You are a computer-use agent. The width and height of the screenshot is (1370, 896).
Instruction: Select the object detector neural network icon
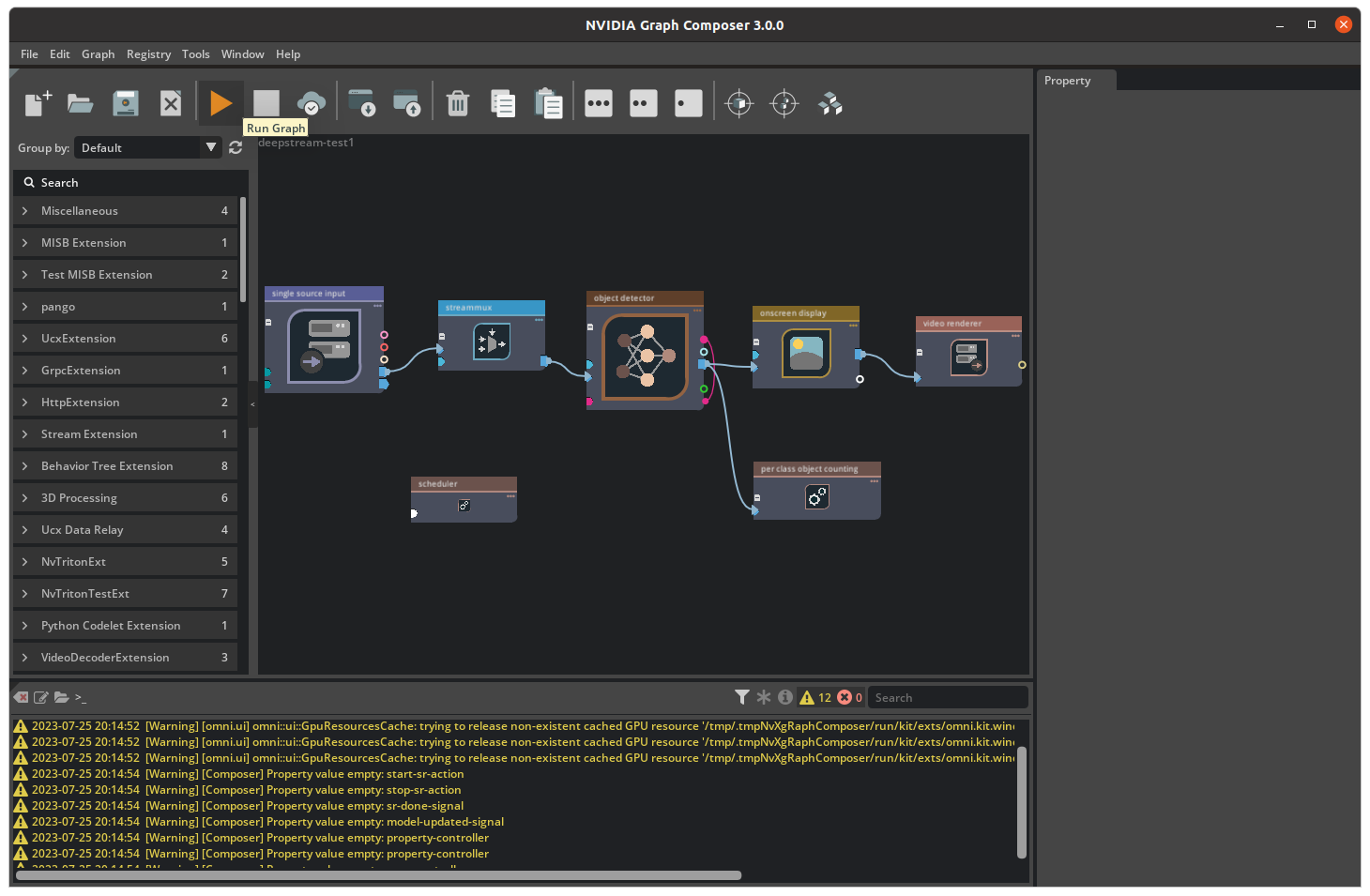[x=646, y=357]
